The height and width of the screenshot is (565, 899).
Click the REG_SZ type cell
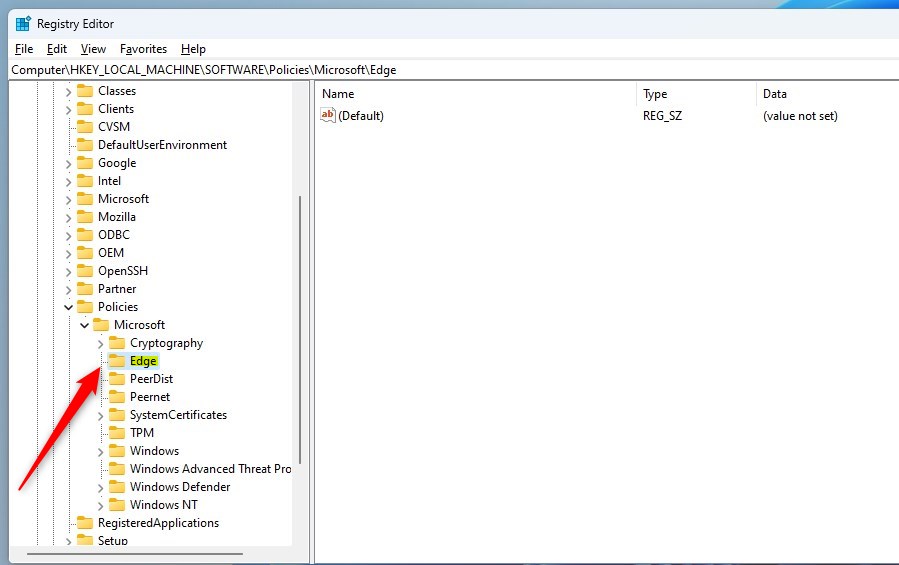pos(662,116)
